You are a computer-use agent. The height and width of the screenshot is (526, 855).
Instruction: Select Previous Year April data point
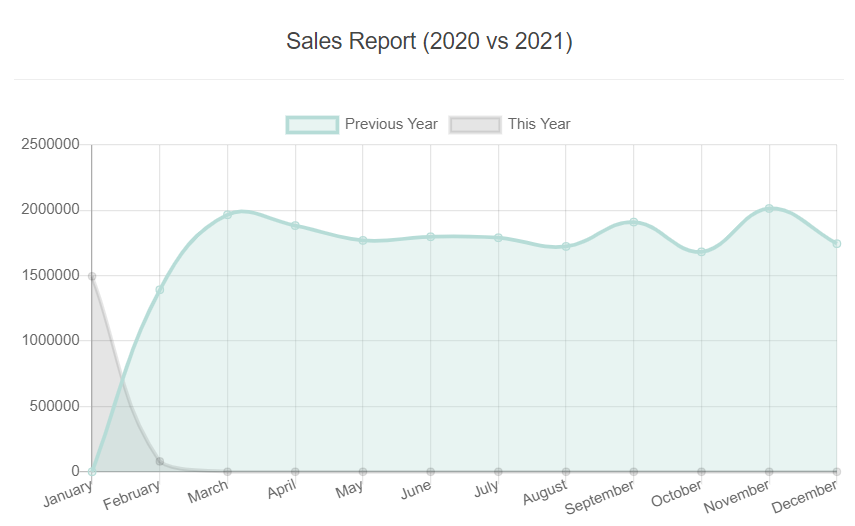tap(295, 226)
